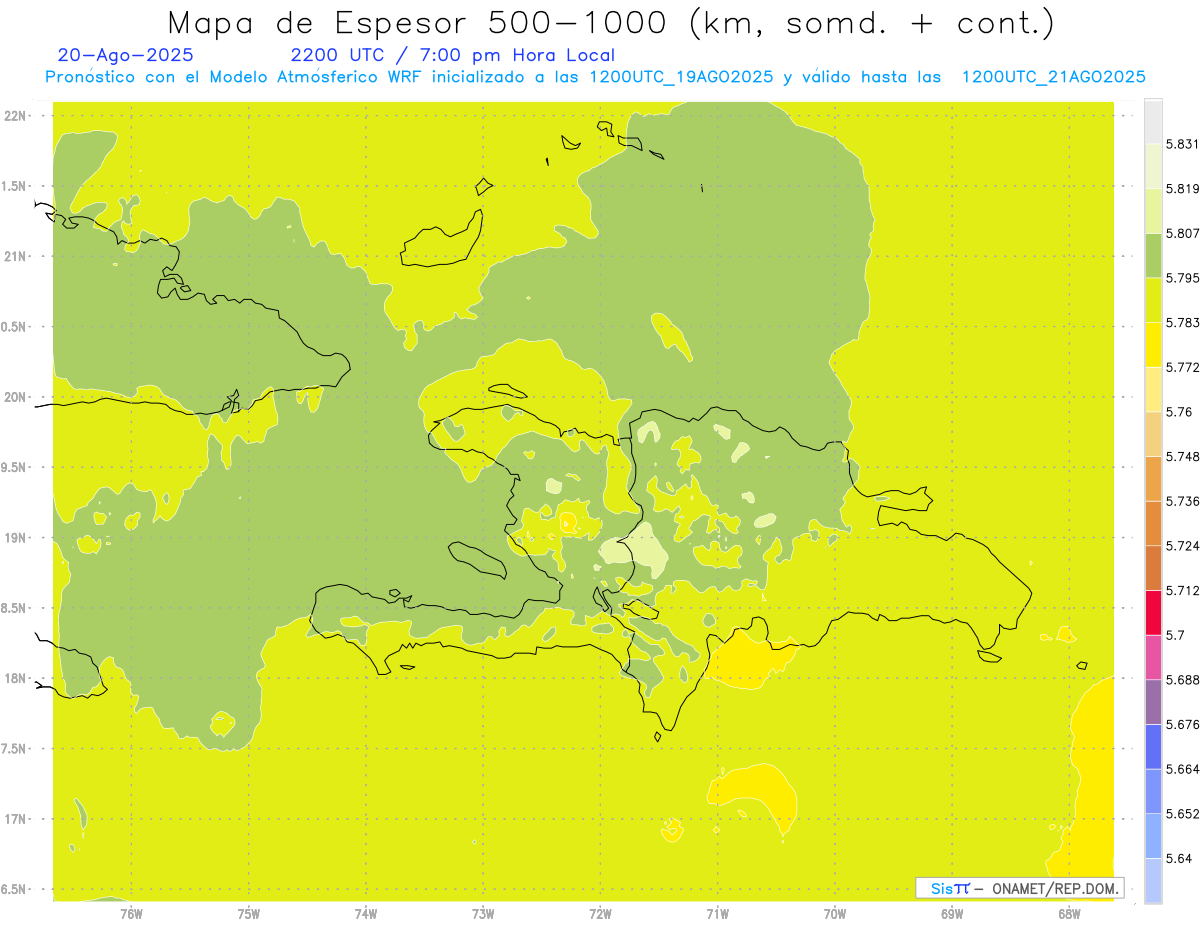This screenshot has height=927, width=1200.
Task: Click the legend value 5.652
Action: click(1183, 814)
